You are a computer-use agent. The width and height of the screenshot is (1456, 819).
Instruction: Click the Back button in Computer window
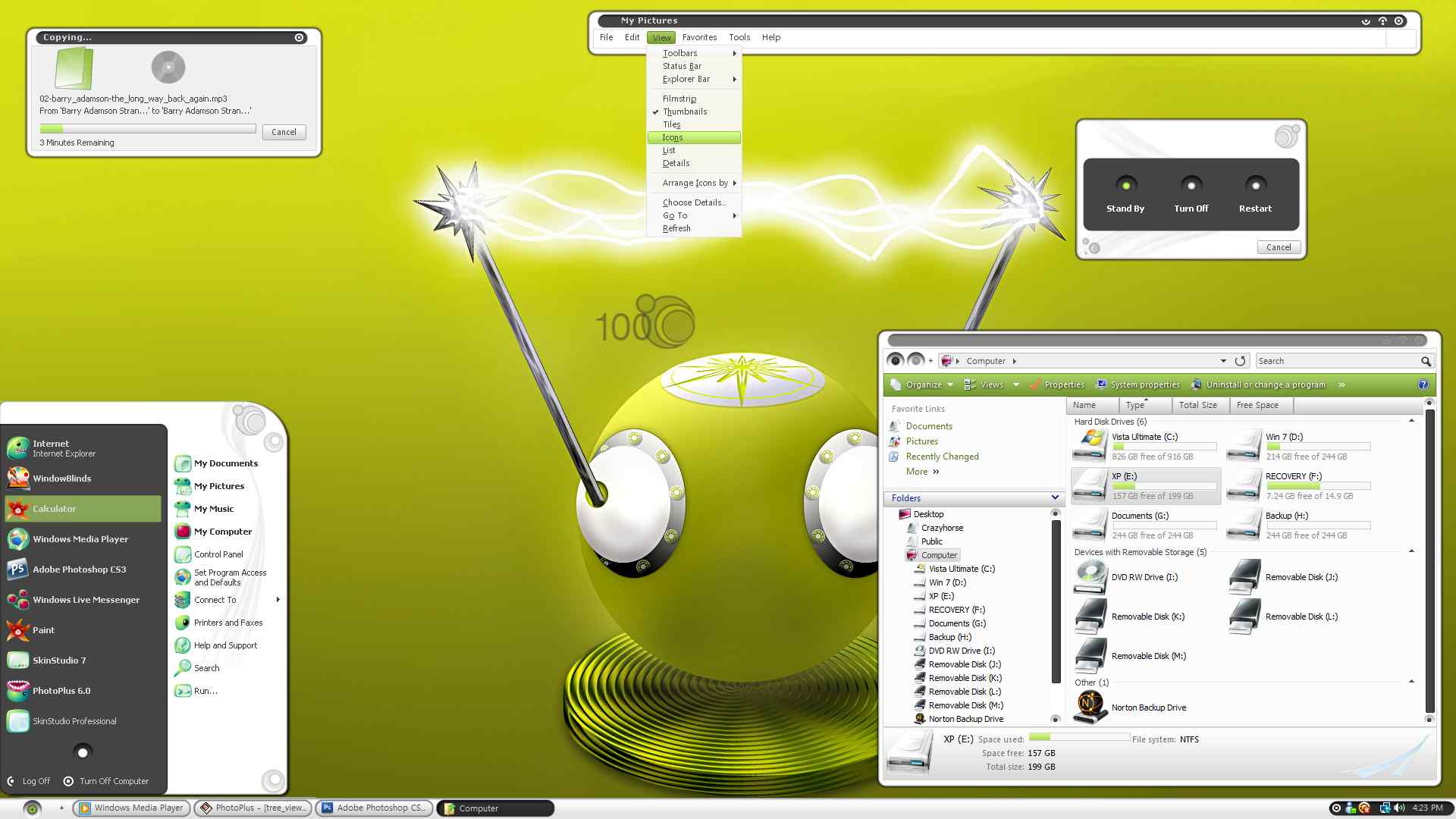[x=895, y=361]
